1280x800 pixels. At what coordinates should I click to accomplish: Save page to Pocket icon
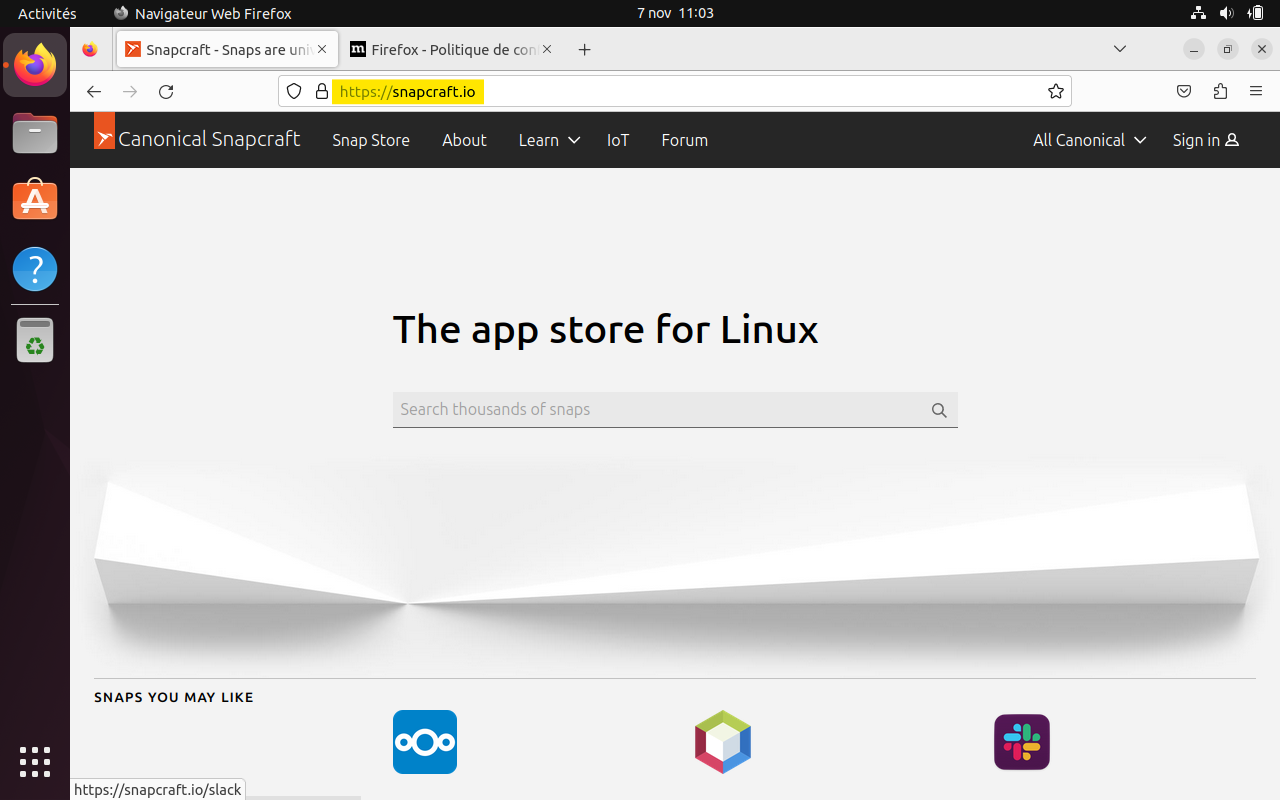(x=1184, y=92)
